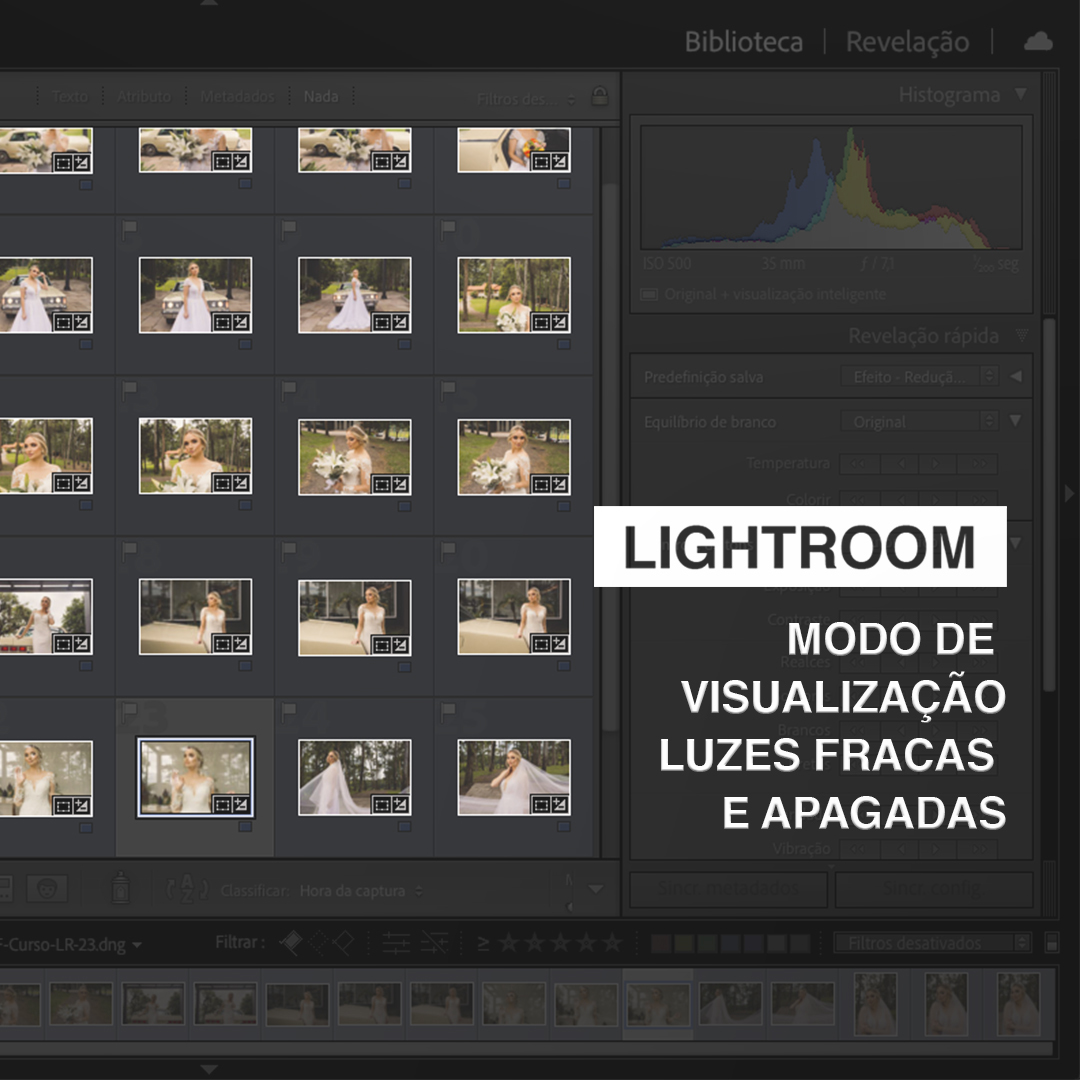Select the bride with veil thumbnail in grid
This screenshot has width=1080, height=1080.
point(354,777)
